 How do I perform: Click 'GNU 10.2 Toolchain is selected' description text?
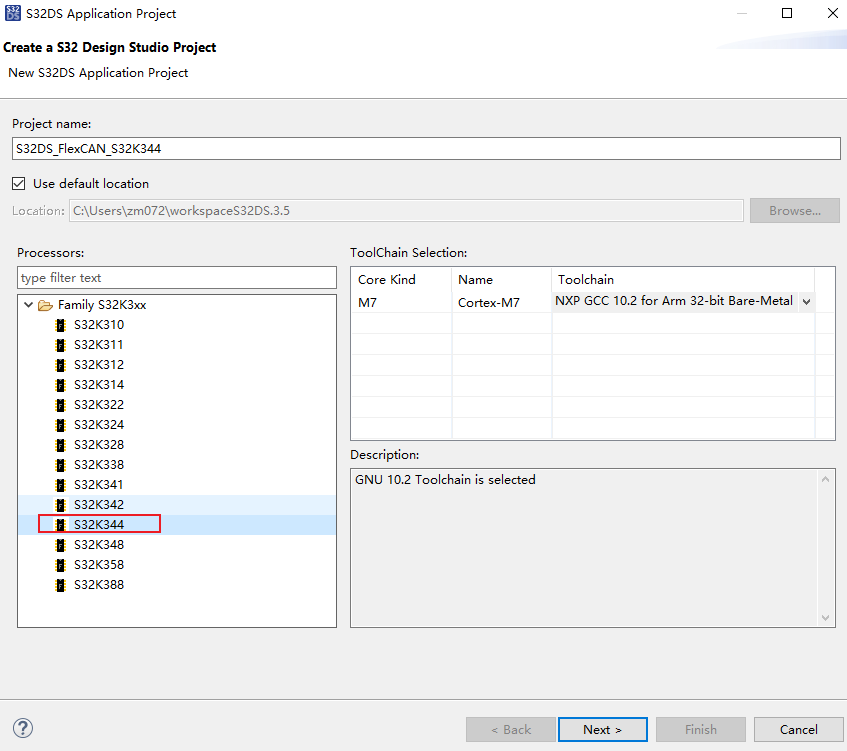coord(445,480)
